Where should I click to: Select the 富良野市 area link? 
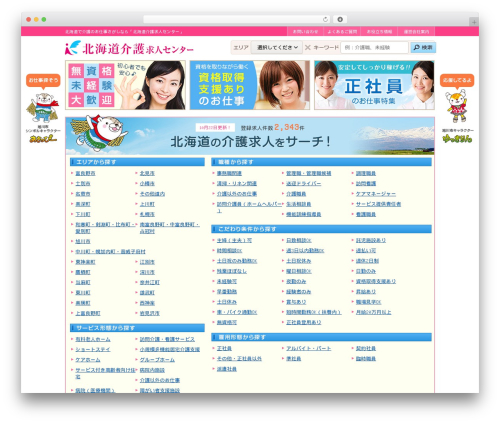(x=85, y=173)
